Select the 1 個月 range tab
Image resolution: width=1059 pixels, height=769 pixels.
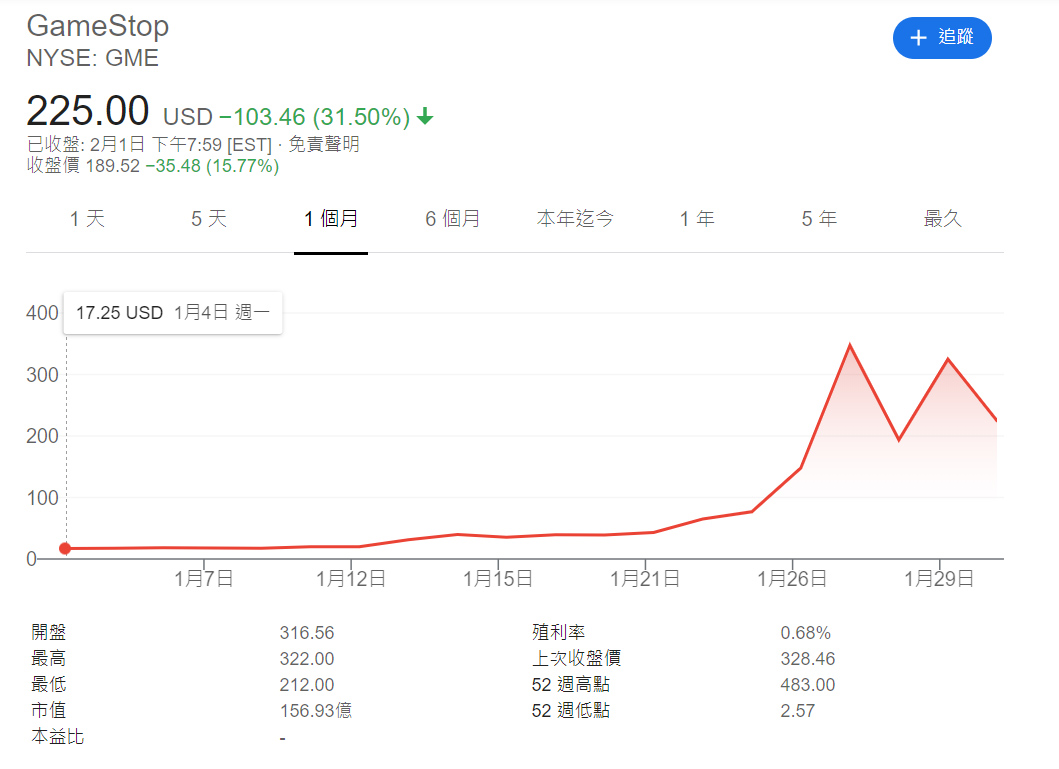point(331,219)
